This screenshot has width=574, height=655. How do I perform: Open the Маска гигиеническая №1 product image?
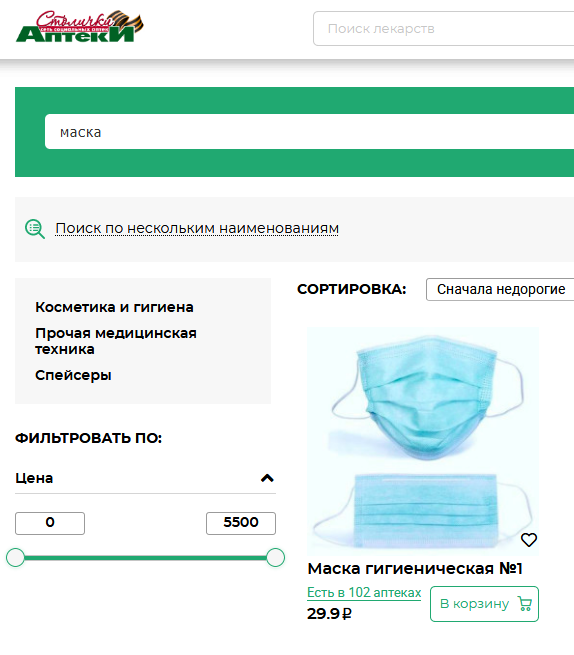423,441
